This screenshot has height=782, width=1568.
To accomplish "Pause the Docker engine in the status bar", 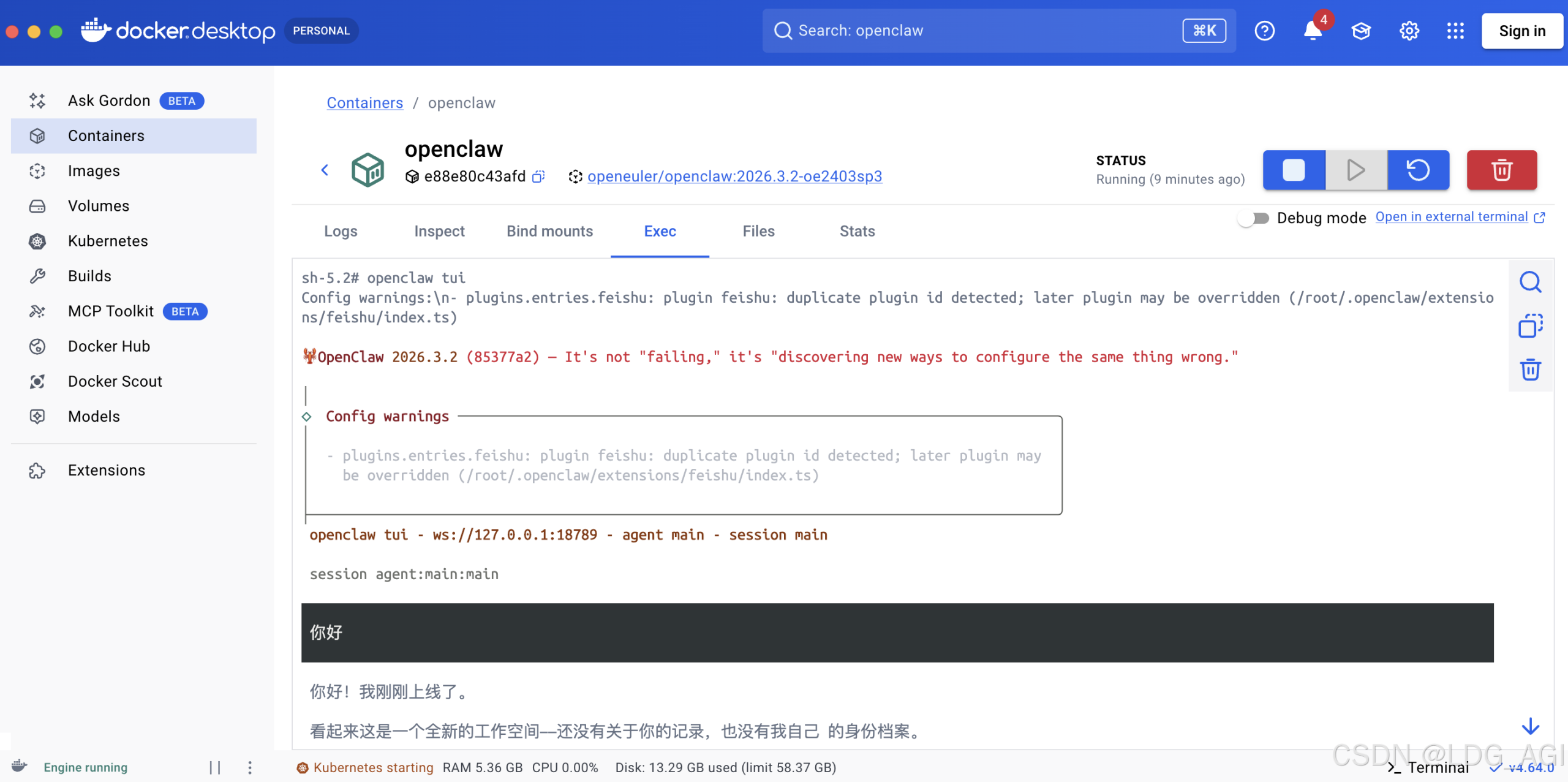I will click(x=216, y=767).
